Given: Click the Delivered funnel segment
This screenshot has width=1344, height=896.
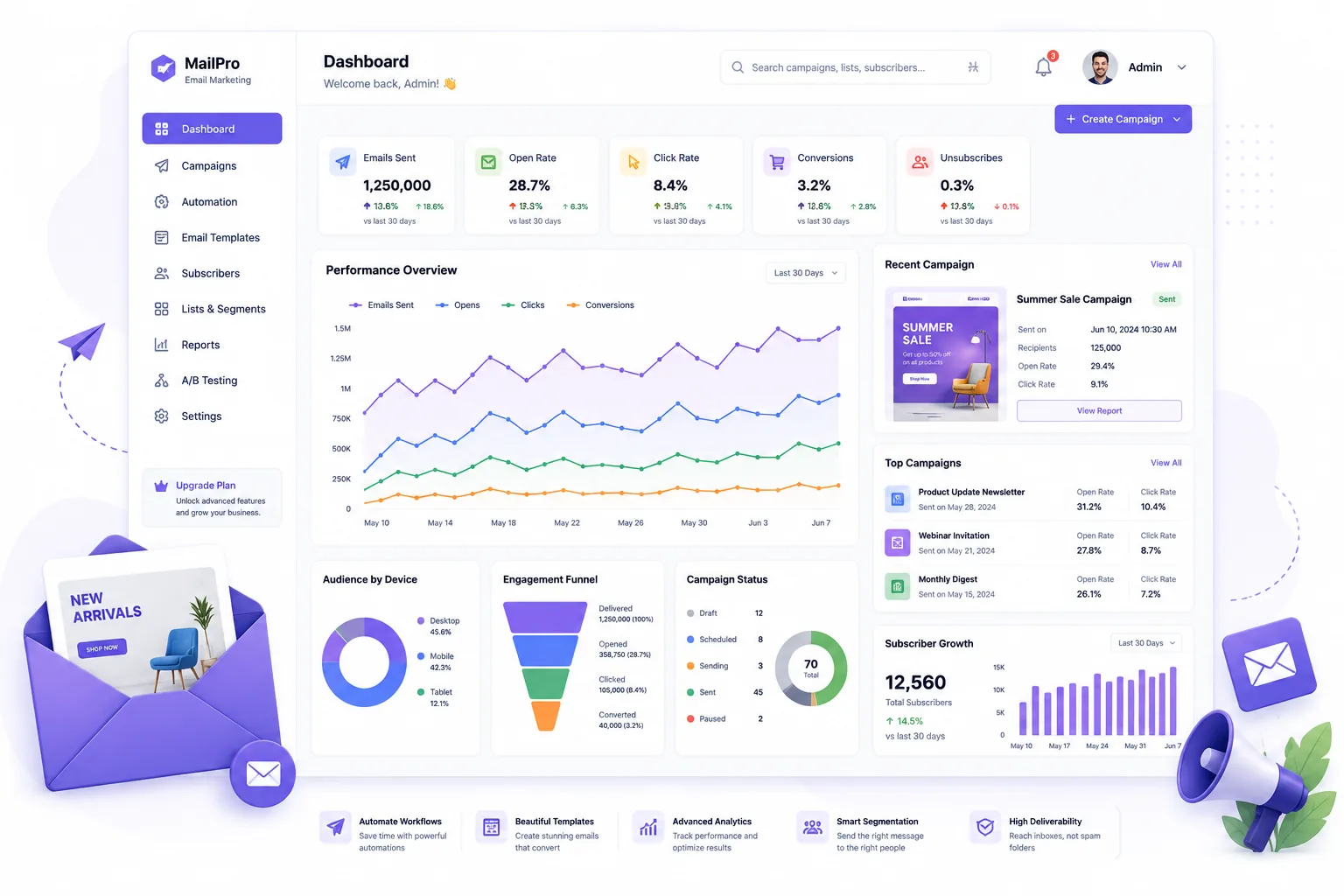Looking at the screenshot, I should [545, 617].
